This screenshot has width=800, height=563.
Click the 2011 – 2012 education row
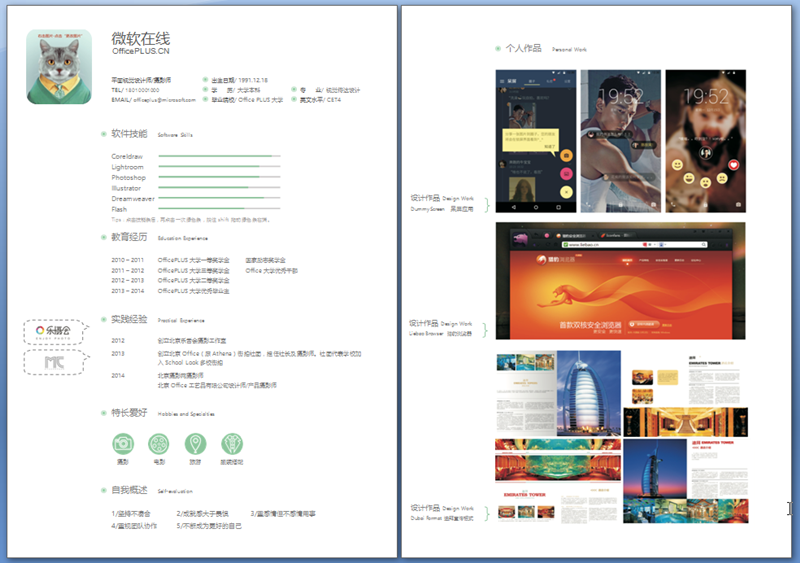(205, 271)
